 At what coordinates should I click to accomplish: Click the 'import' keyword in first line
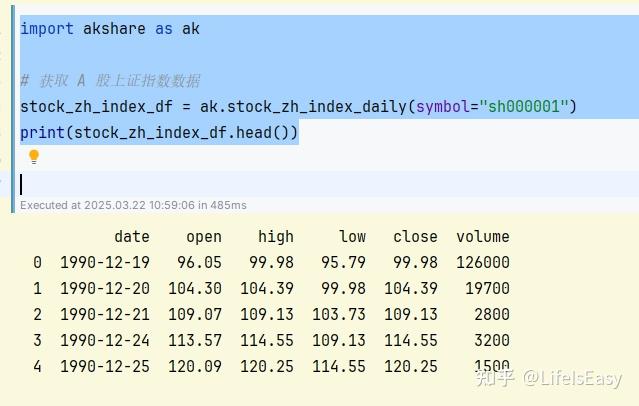[46, 29]
